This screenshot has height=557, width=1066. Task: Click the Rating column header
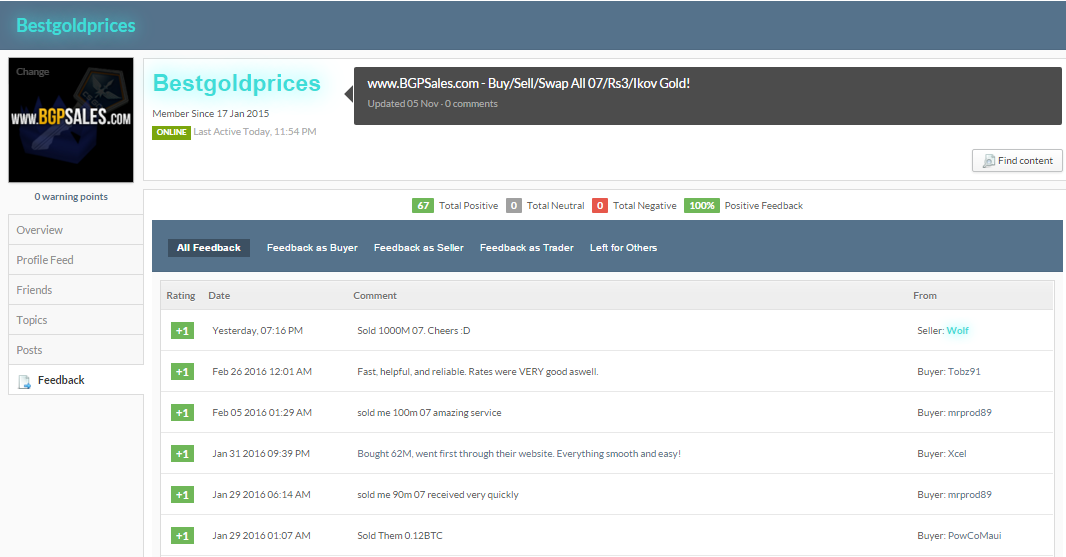point(181,295)
